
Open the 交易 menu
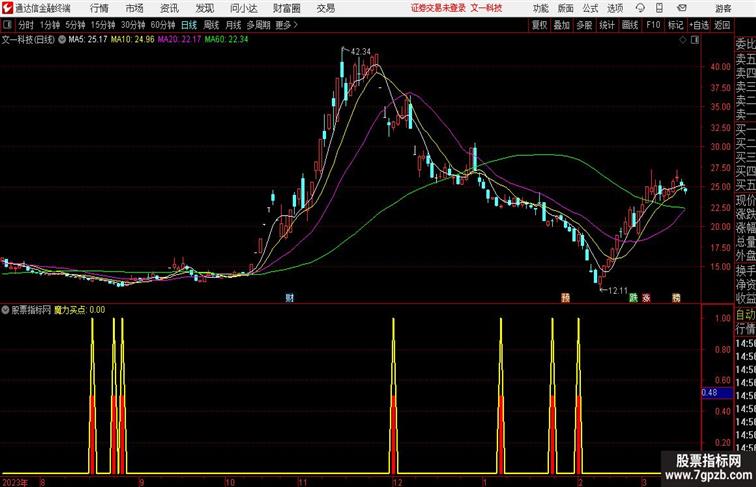[x=325, y=8]
